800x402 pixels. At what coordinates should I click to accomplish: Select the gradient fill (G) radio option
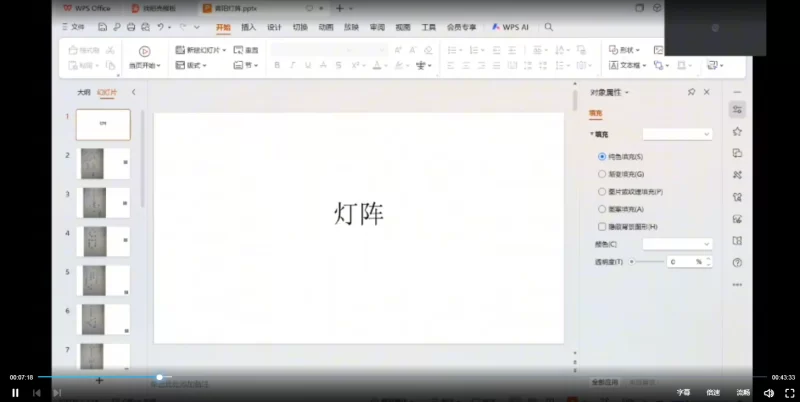click(x=602, y=174)
